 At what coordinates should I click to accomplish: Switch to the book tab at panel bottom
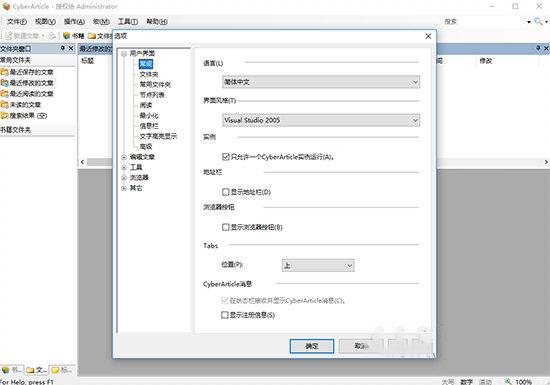pos(12,370)
